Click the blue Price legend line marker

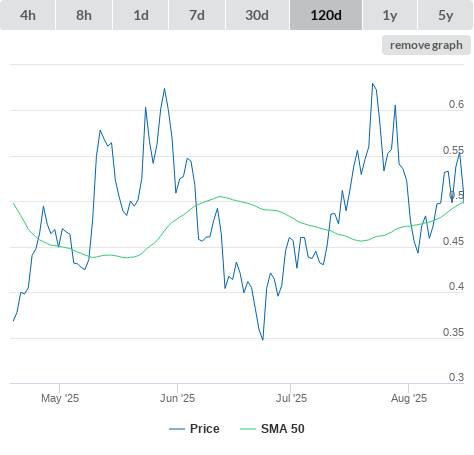(x=177, y=429)
